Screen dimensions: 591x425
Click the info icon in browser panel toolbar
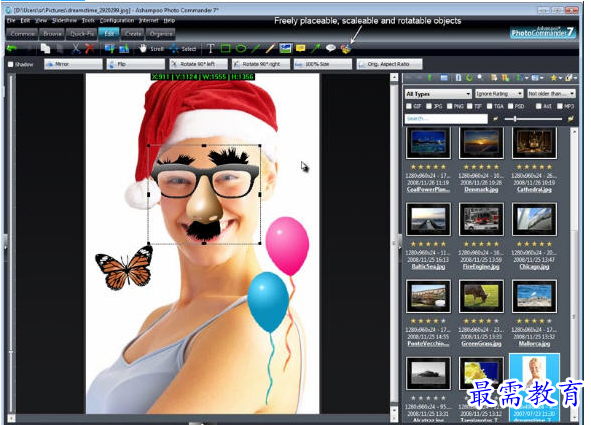[x=458, y=78]
